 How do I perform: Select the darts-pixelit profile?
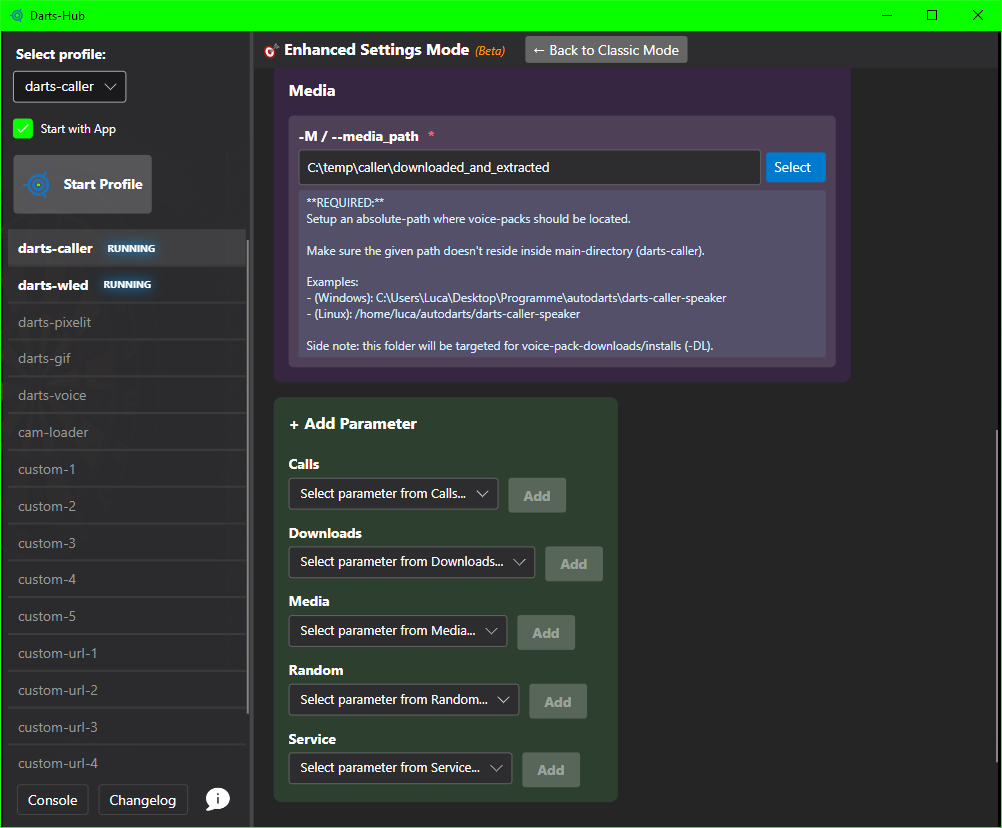click(127, 322)
